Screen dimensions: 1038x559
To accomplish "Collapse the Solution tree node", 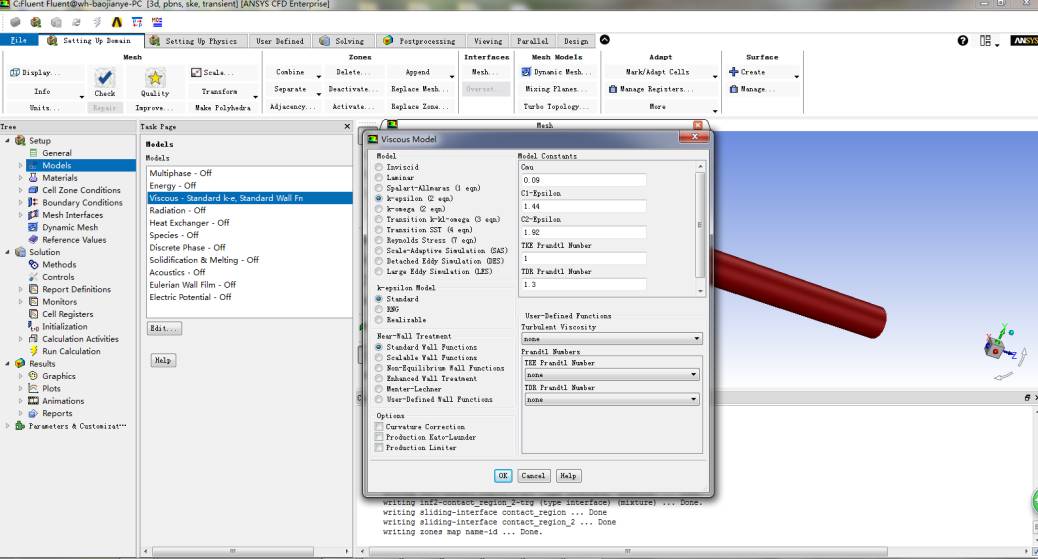I will [7, 252].
